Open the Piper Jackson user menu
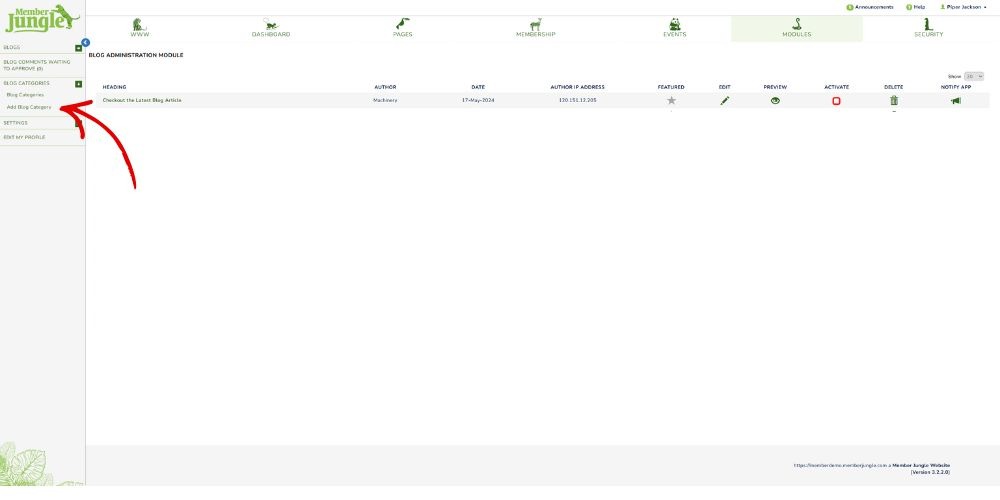Image resolution: width=1000 pixels, height=500 pixels. tap(963, 7)
